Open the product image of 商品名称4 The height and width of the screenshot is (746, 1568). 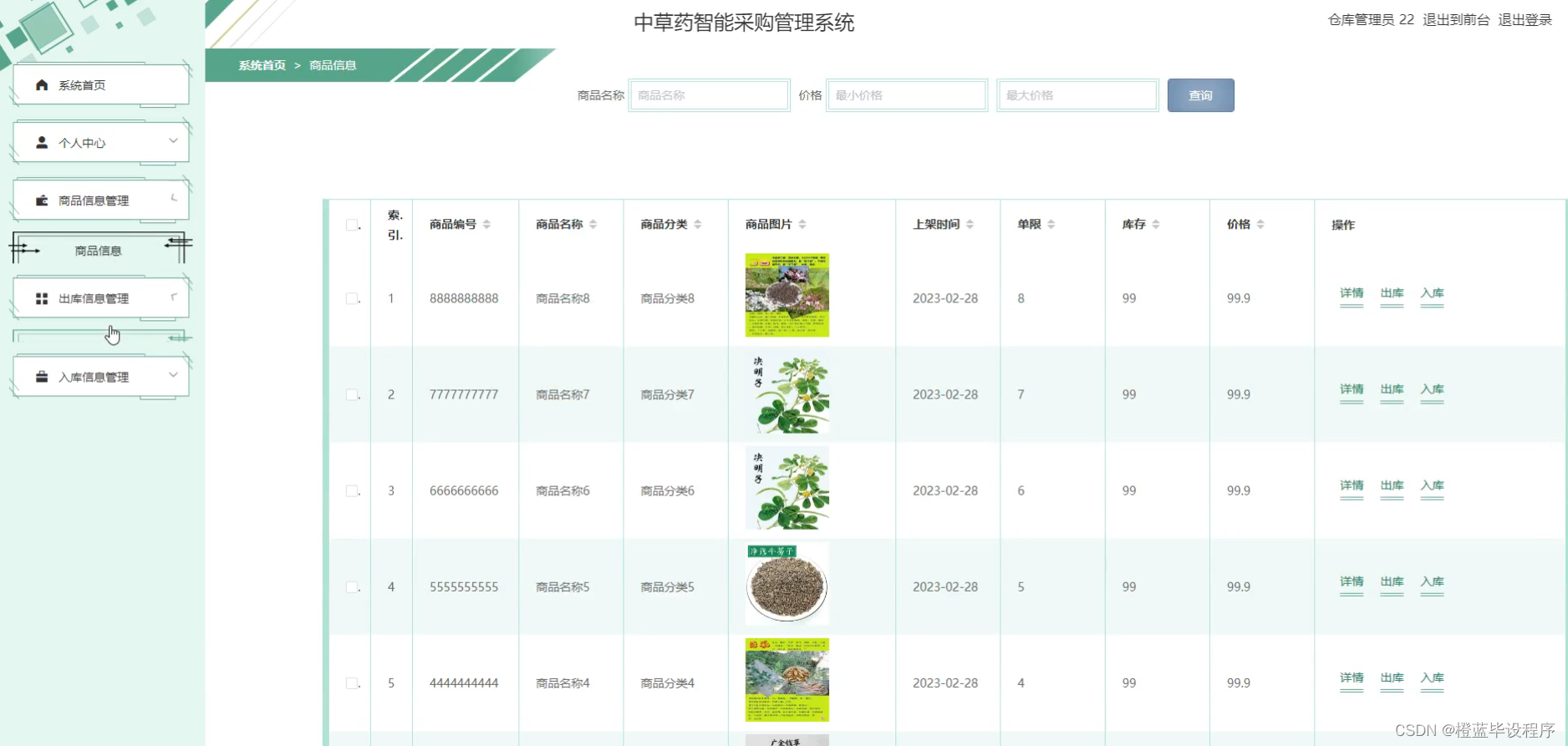coord(787,680)
